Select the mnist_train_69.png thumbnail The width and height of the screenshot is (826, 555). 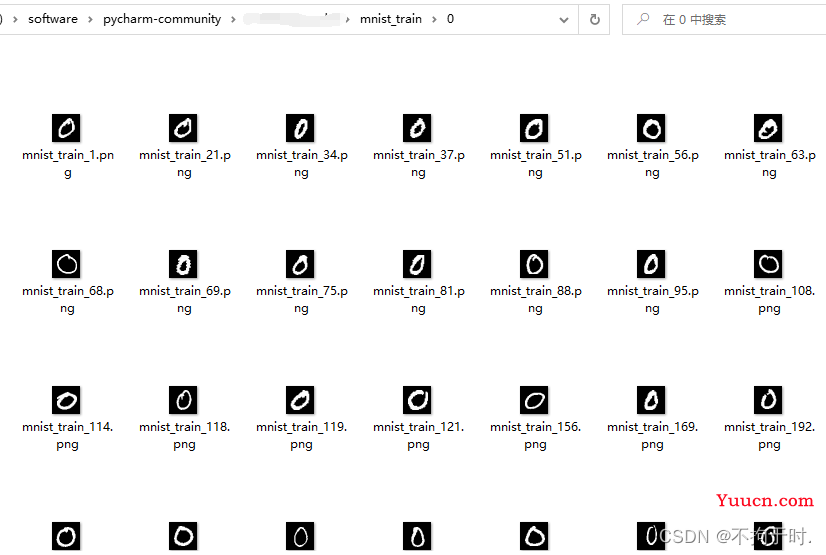pyautogui.click(x=183, y=264)
